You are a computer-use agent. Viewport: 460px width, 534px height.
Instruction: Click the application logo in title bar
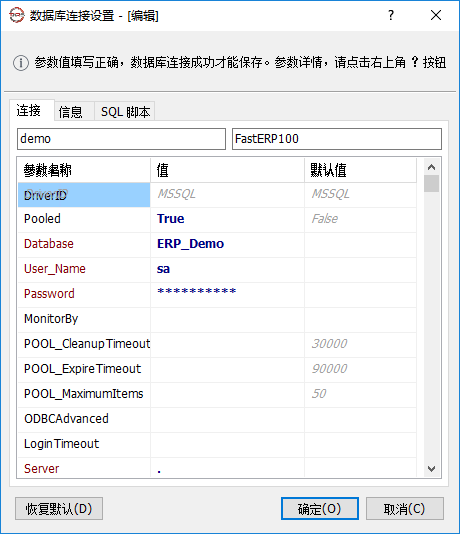[16, 15]
